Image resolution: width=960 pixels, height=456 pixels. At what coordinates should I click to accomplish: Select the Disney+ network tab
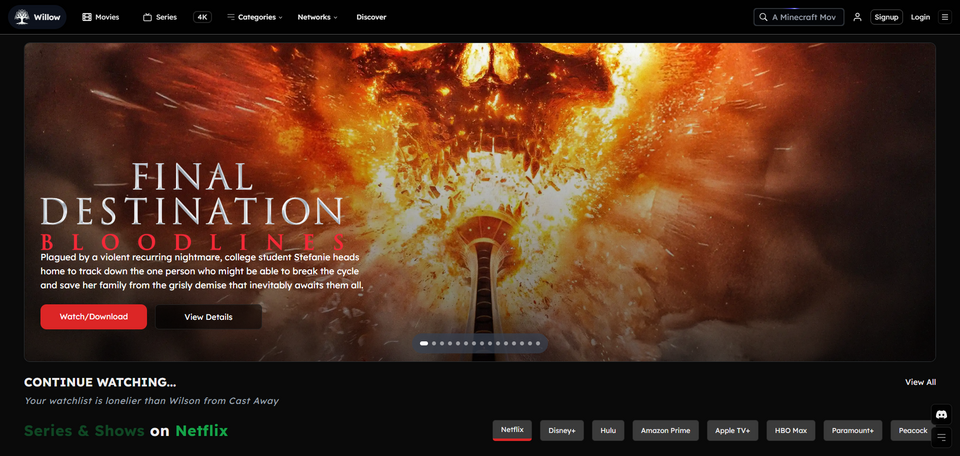pos(561,430)
